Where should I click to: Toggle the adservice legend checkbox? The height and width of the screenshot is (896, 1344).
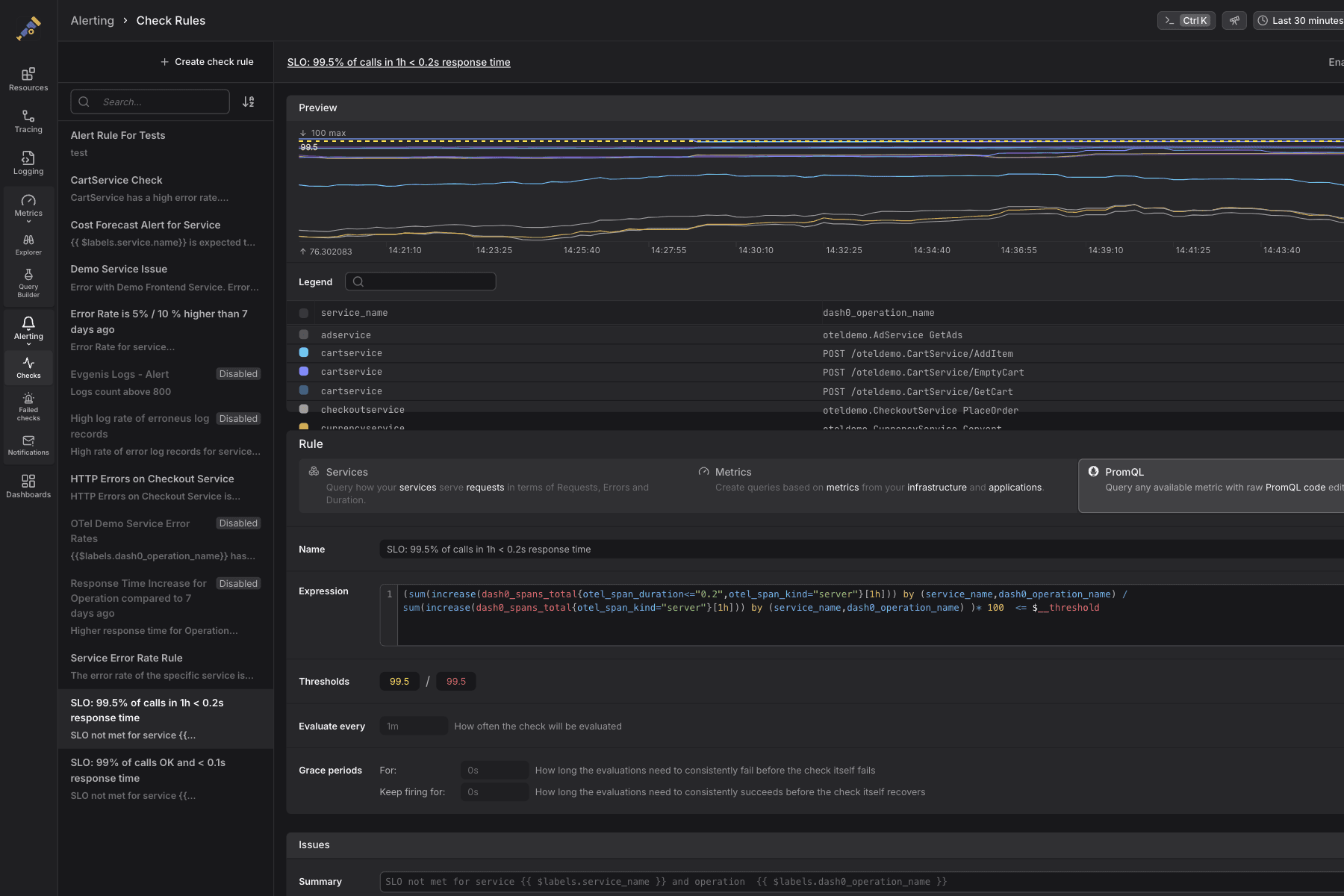pyautogui.click(x=304, y=335)
